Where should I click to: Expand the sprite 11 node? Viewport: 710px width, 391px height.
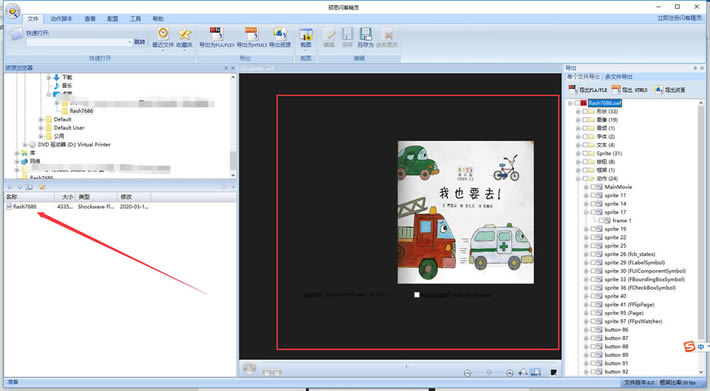coord(586,196)
